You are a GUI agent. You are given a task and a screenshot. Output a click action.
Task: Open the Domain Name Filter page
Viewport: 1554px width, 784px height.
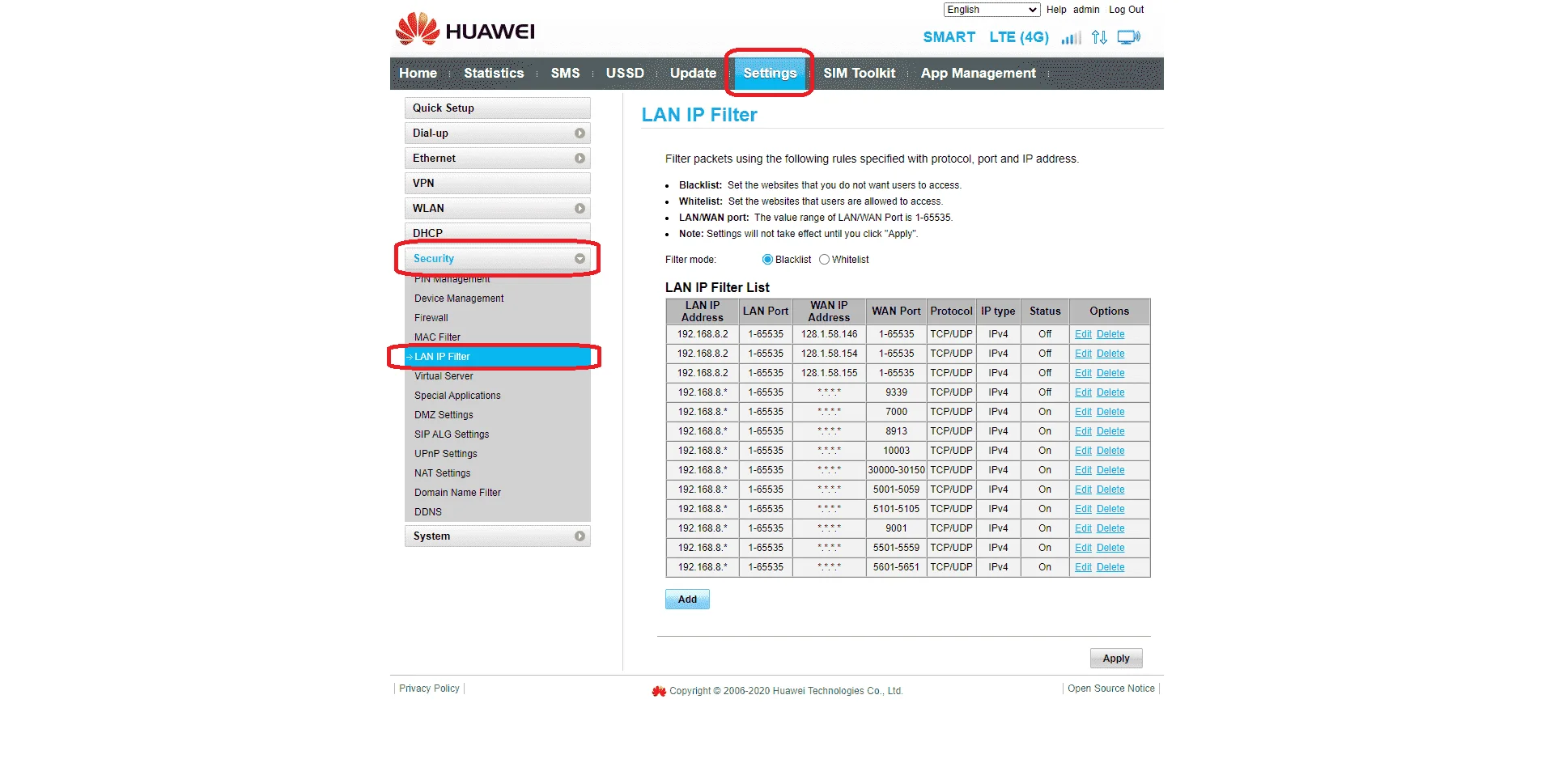(457, 493)
